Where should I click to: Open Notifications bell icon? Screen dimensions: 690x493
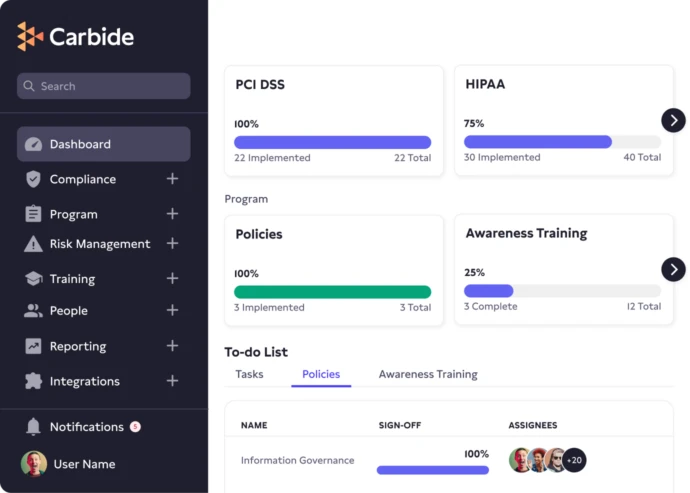tap(33, 427)
